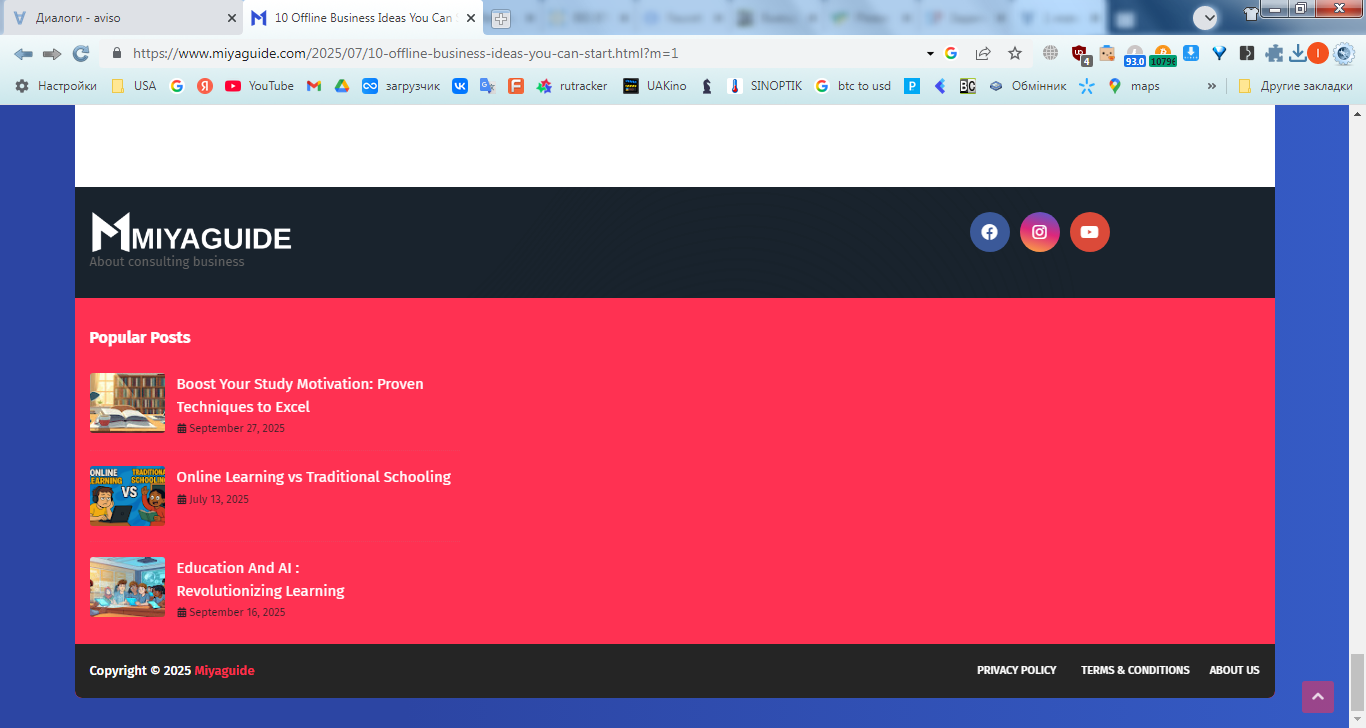Open the Instagram social icon
Viewport: 1366px width, 728px height.
(x=1039, y=232)
